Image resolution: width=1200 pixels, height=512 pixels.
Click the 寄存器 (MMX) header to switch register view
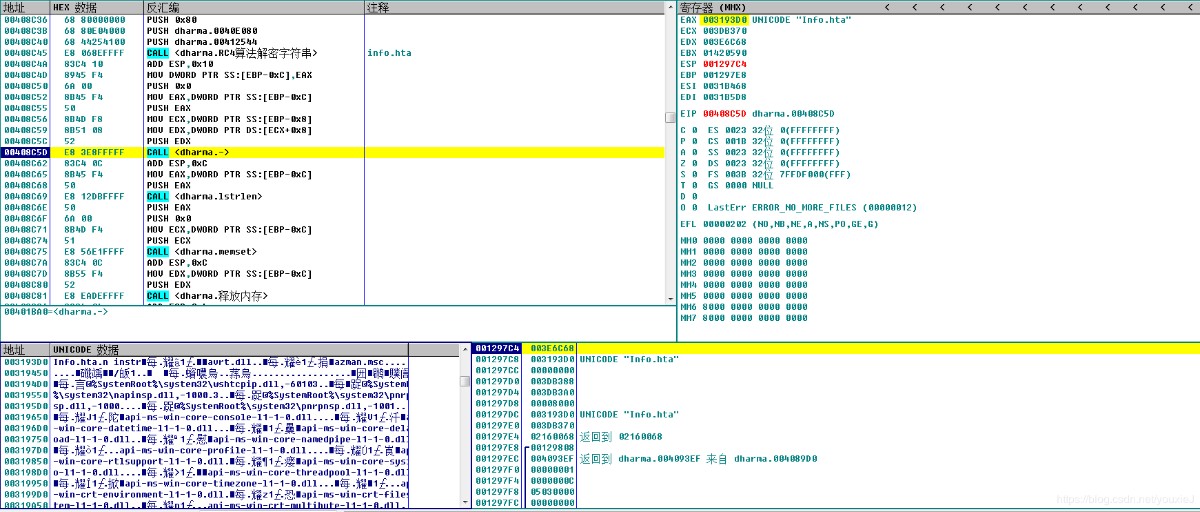click(x=712, y=7)
